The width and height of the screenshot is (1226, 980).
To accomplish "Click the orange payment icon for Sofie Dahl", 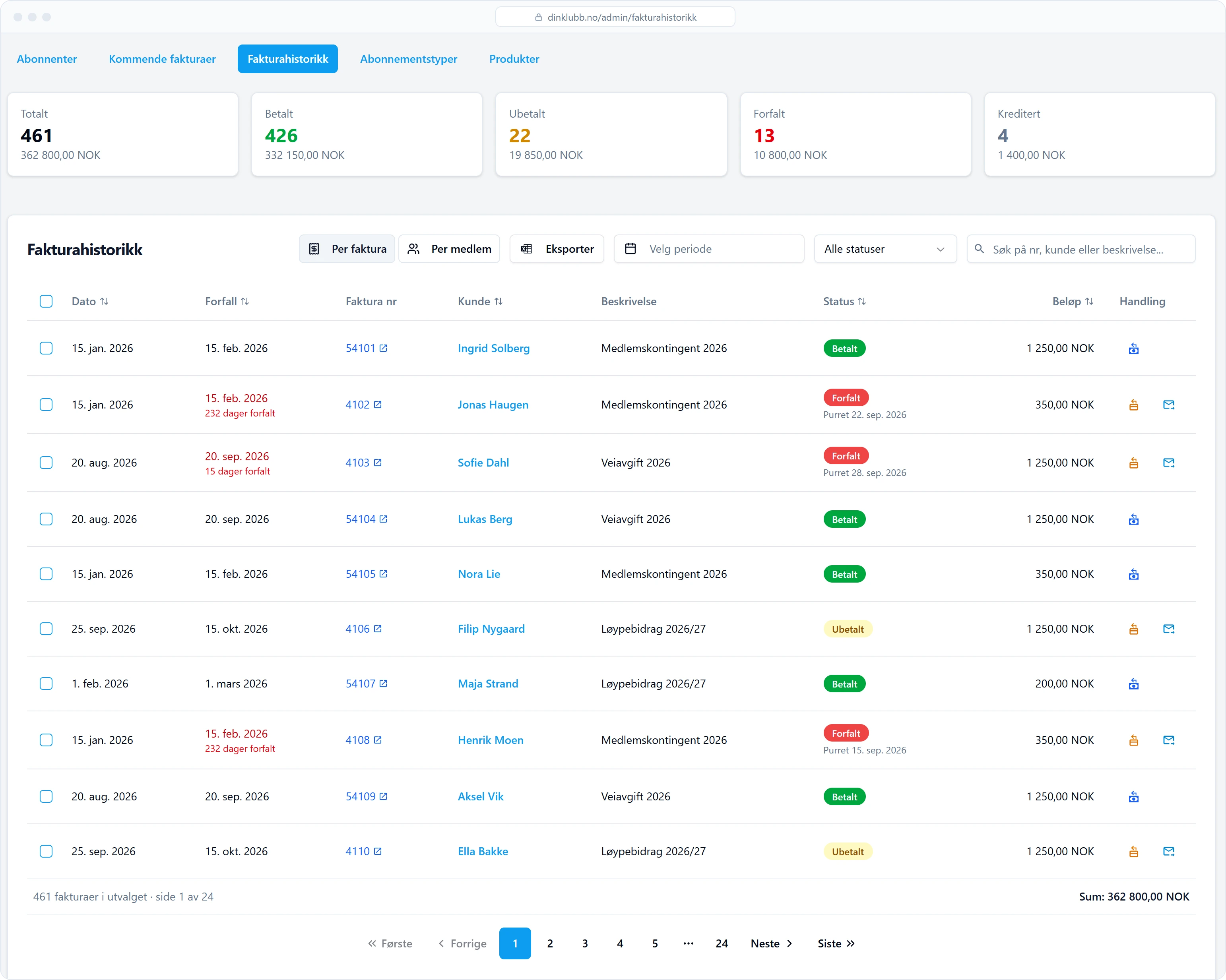I will click(x=1133, y=463).
